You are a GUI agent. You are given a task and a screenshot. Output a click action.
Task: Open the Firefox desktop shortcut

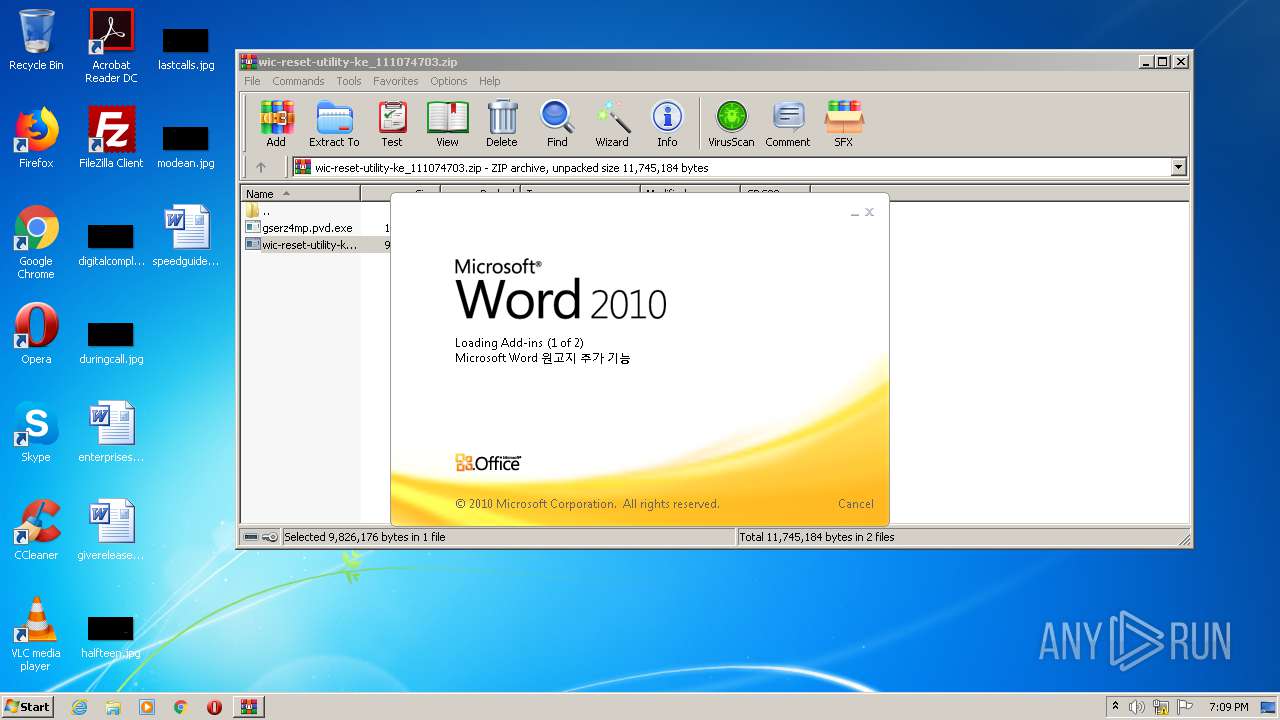pos(36,138)
